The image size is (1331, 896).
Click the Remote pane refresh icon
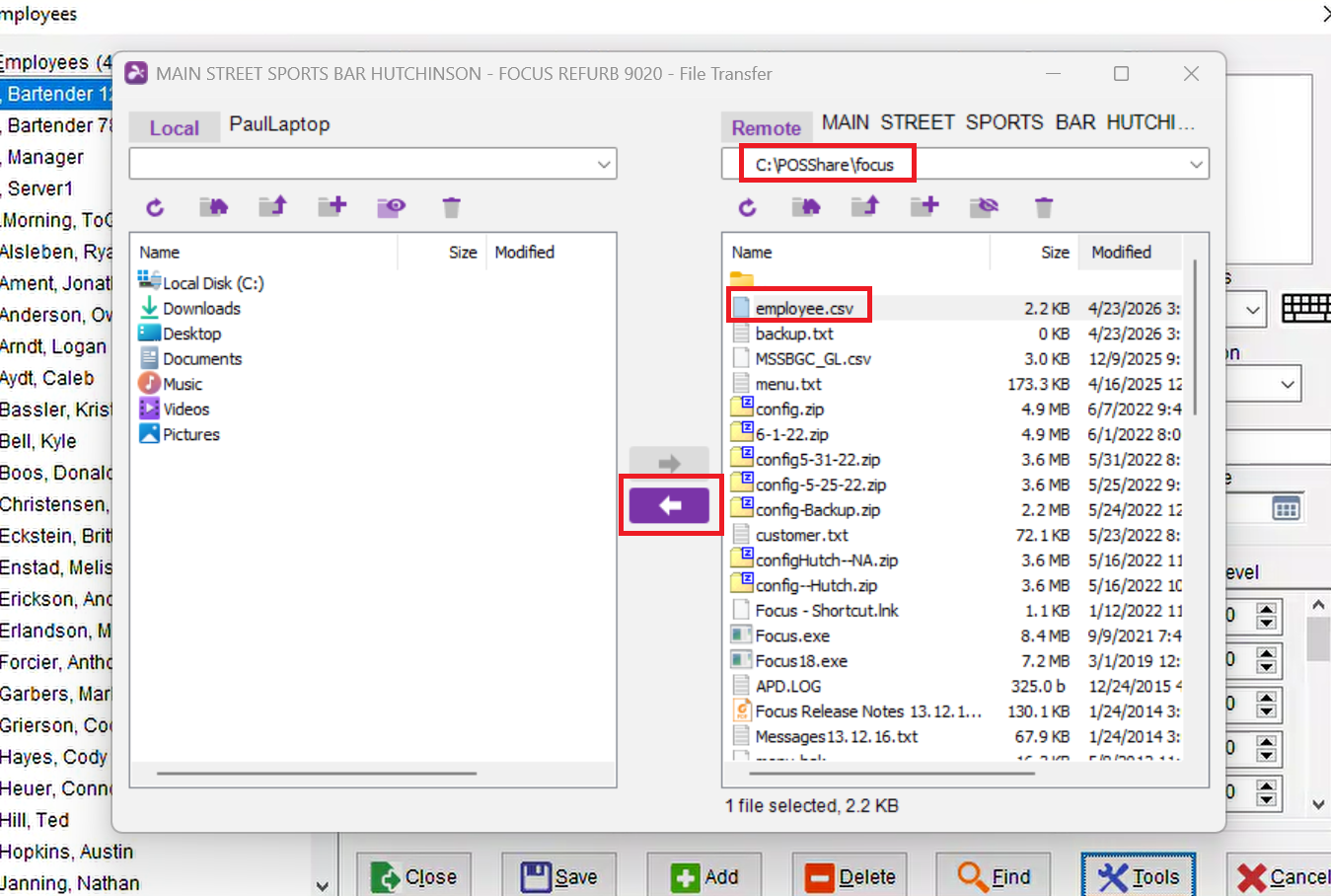(x=747, y=207)
